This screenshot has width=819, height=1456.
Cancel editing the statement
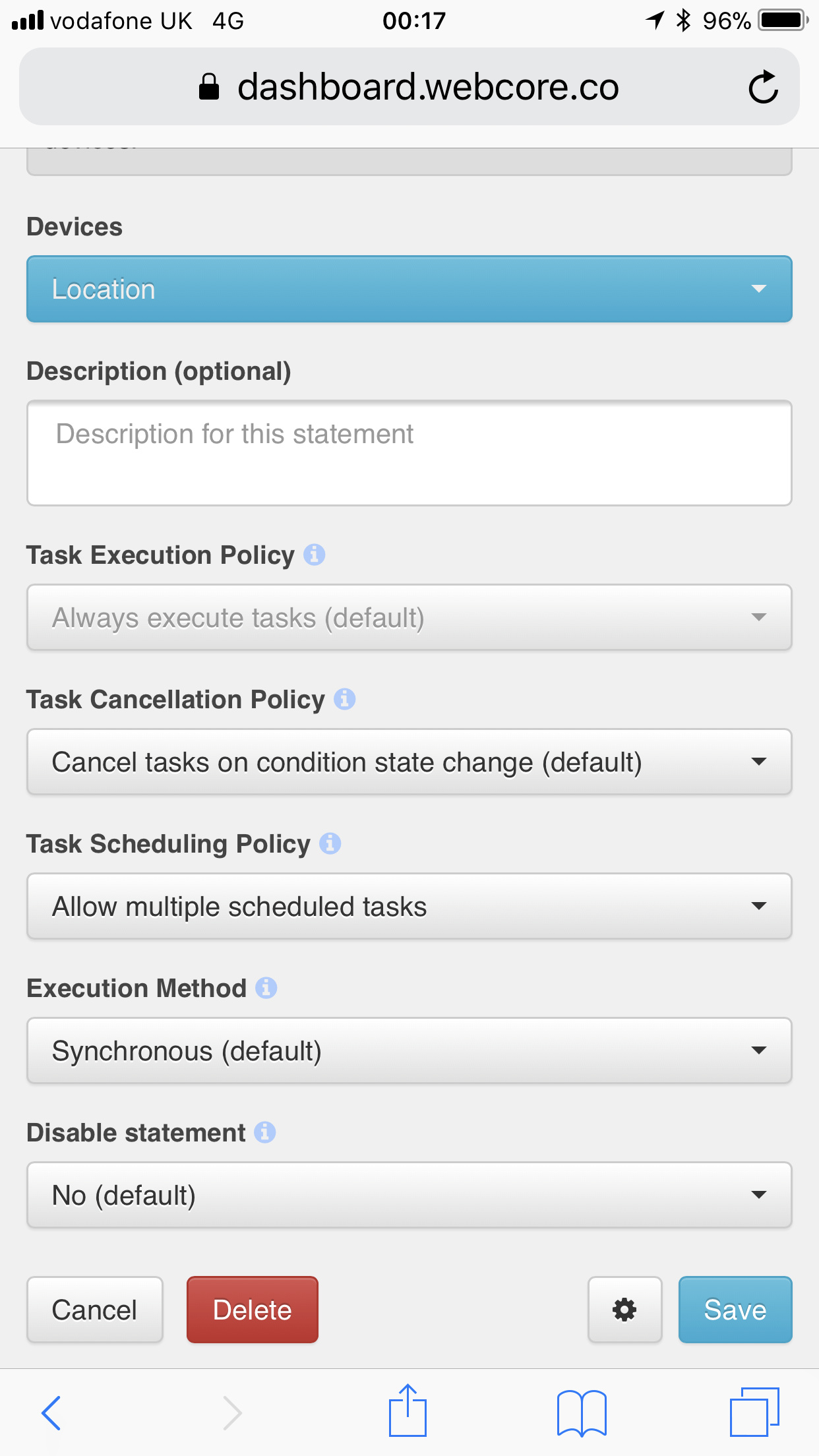click(x=94, y=1310)
